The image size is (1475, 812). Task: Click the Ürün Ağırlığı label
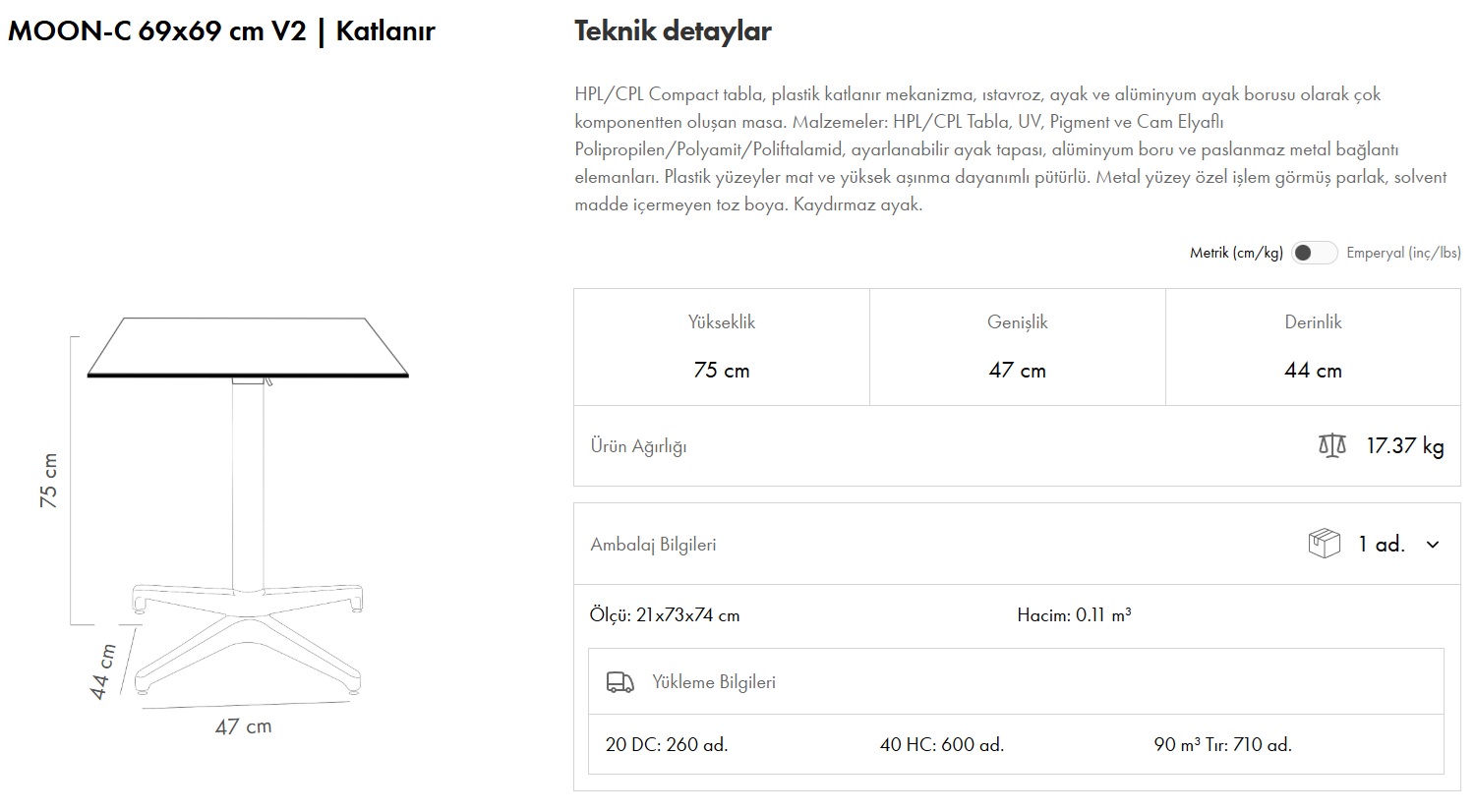pyautogui.click(x=638, y=446)
